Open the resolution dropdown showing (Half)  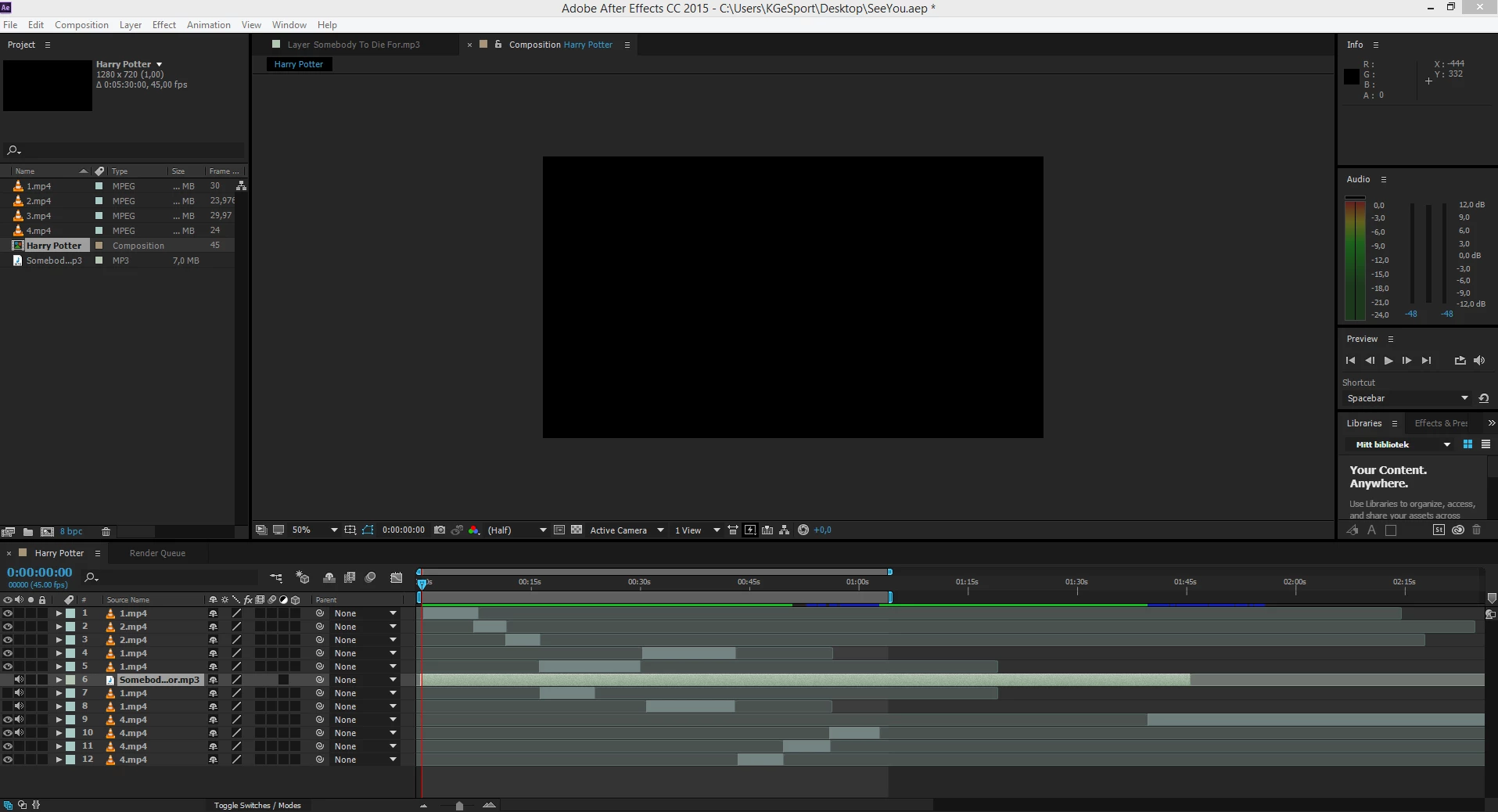coord(517,530)
